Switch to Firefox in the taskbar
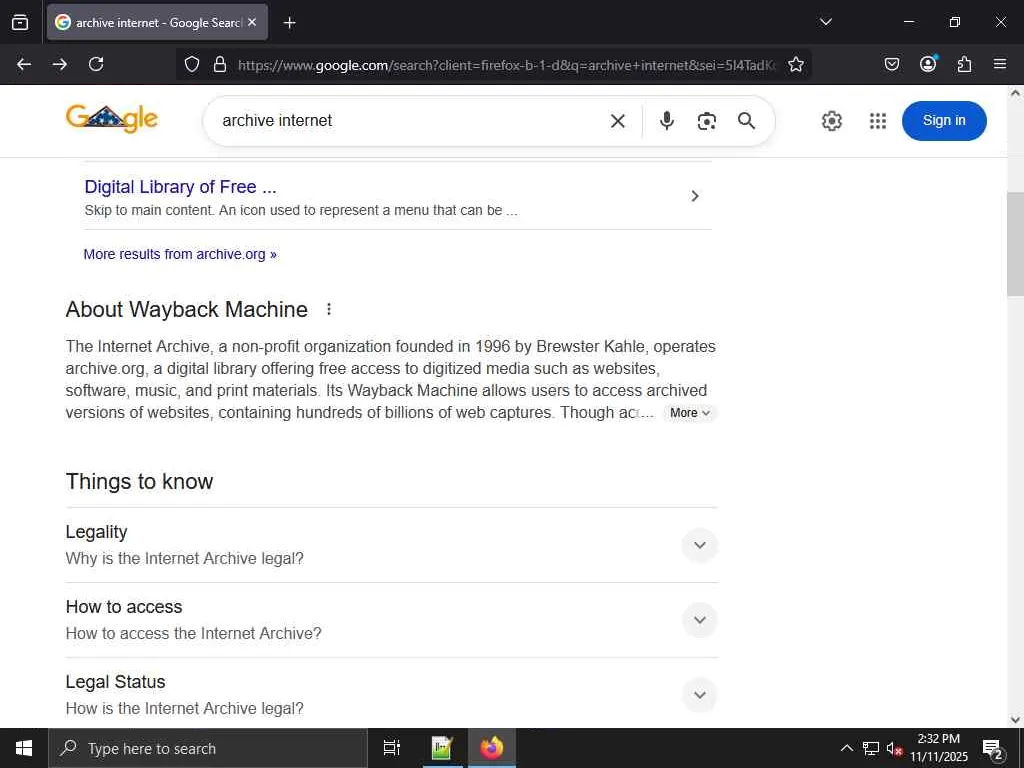This screenshot has width=1024, height=768. (x=492, y=748)
